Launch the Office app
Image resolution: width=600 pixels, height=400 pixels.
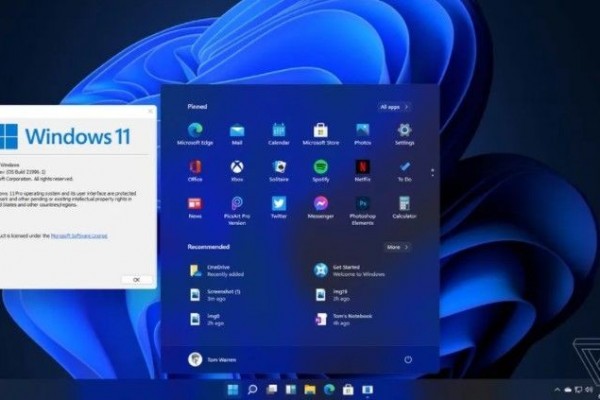195,171
